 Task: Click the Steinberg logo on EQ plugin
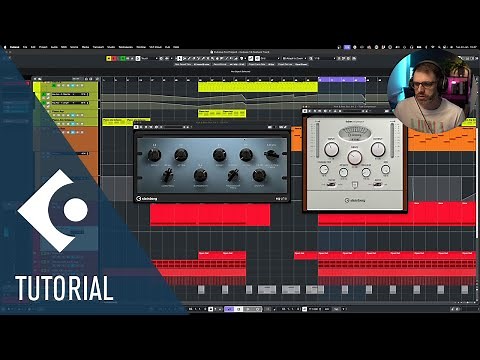[147, 199]
